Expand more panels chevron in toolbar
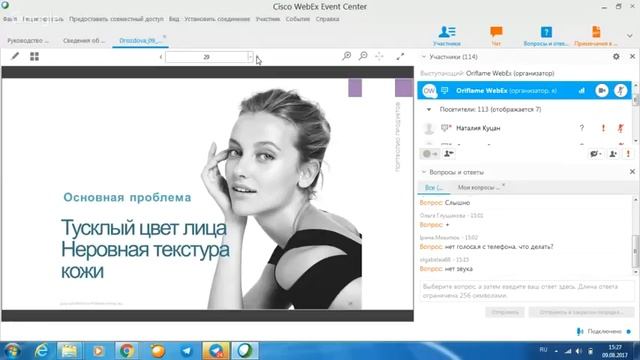 tap(630, 36)
